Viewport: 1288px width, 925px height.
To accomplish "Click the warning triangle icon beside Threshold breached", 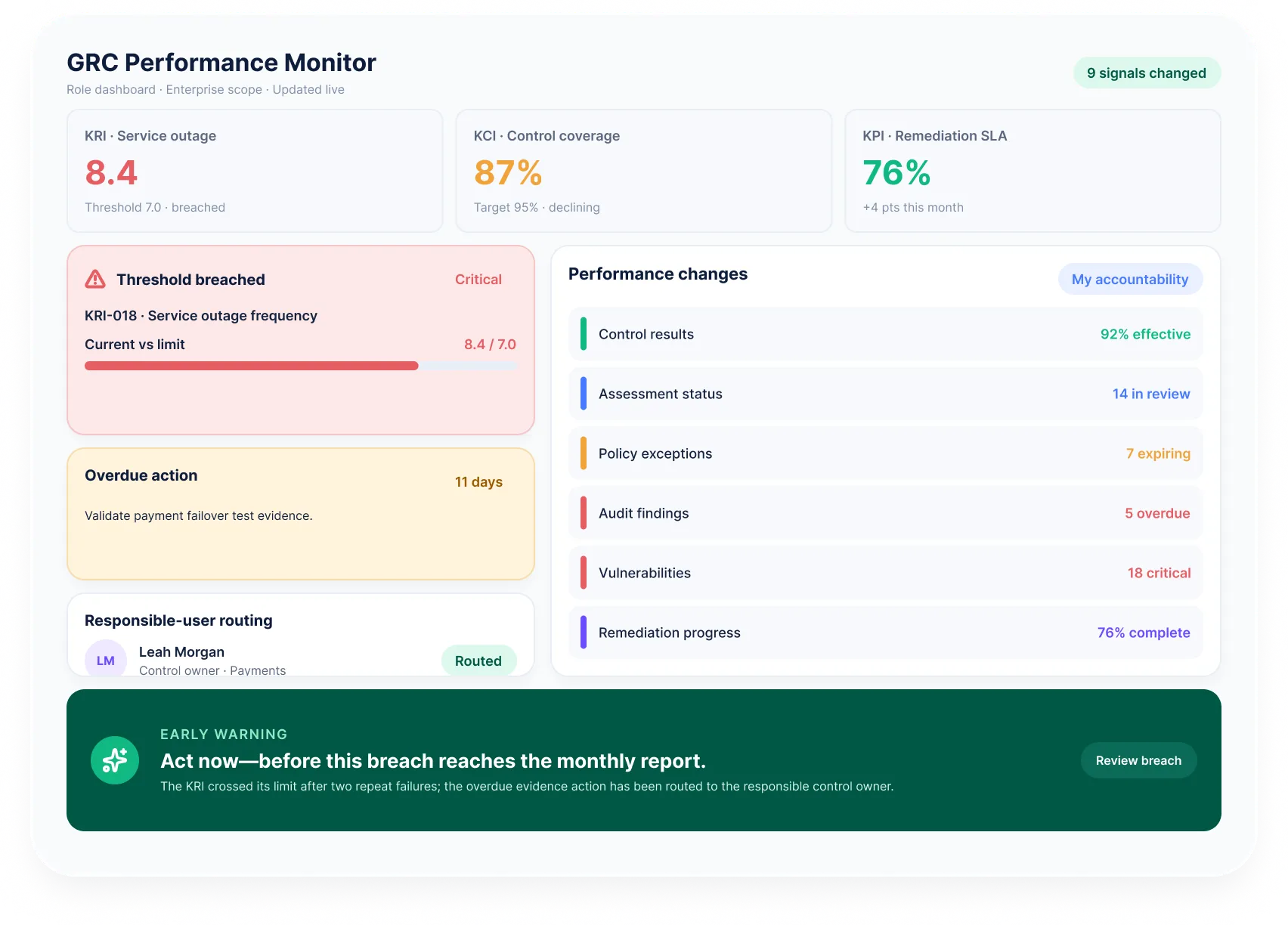I will coord(95,279).
